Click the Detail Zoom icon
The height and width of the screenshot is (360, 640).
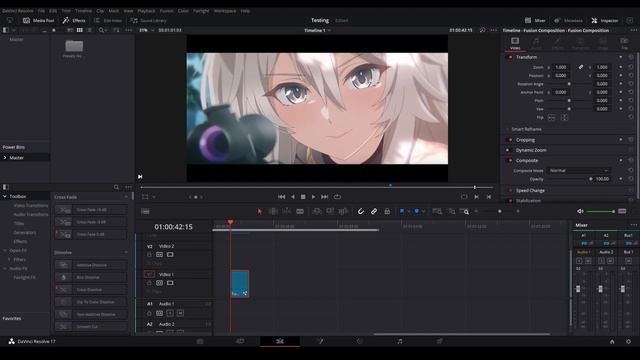[x=451, y=211]
